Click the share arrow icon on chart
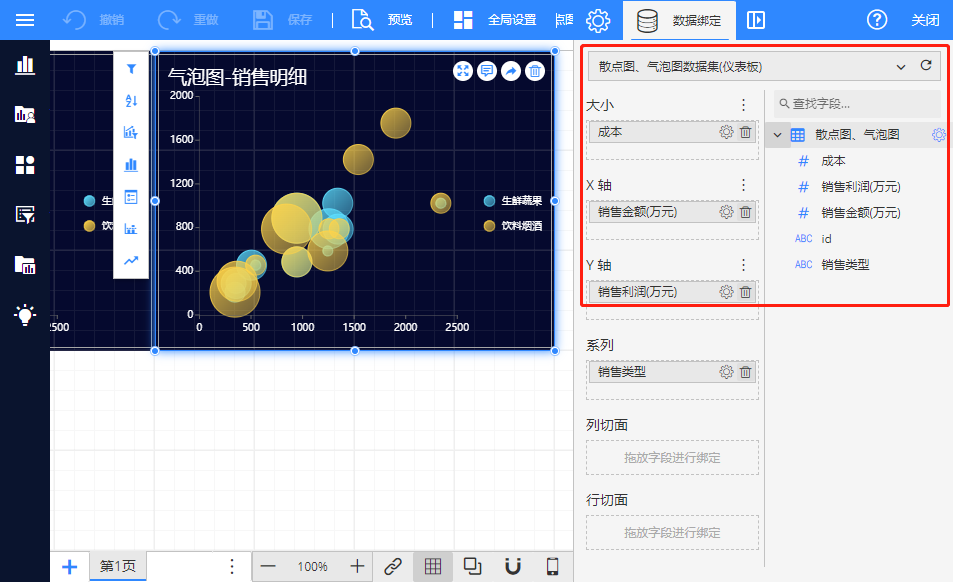 click(x=511, y=71)
